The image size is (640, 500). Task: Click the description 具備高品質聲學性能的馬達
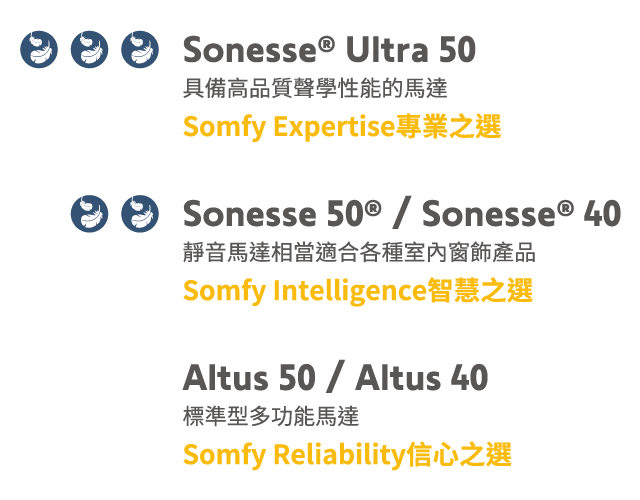point(315,88)
